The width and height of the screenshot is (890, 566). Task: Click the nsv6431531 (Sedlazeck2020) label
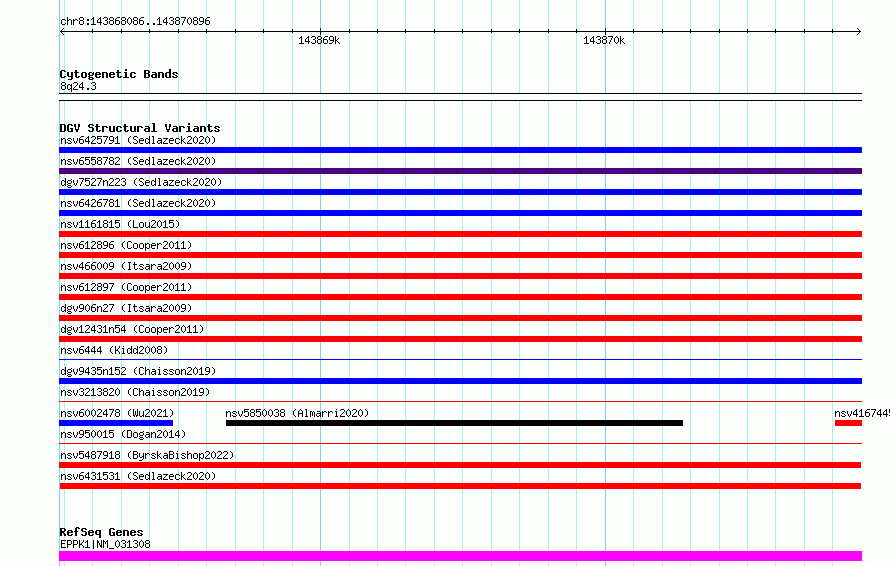[138, 476]
